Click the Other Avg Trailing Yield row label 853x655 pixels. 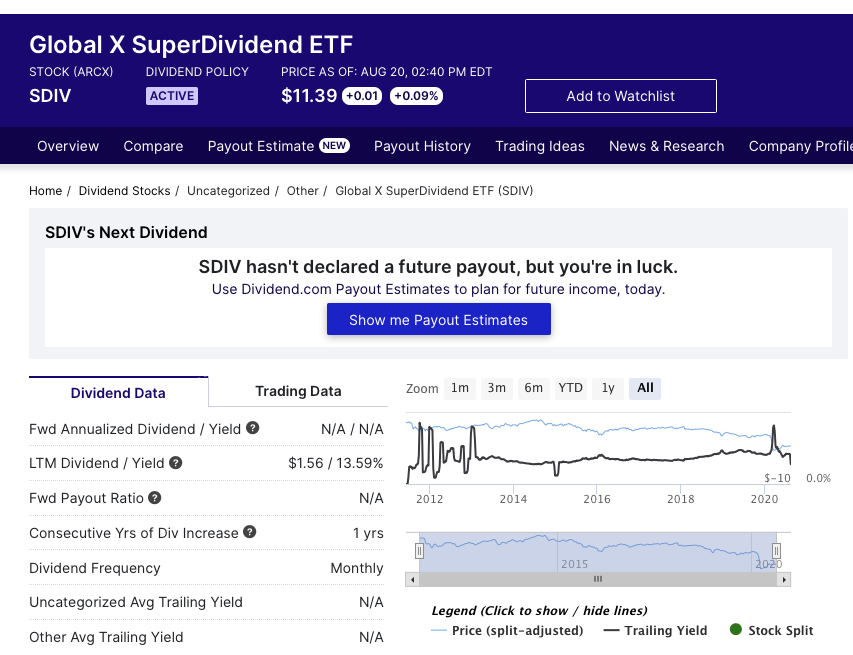point(106,637)
